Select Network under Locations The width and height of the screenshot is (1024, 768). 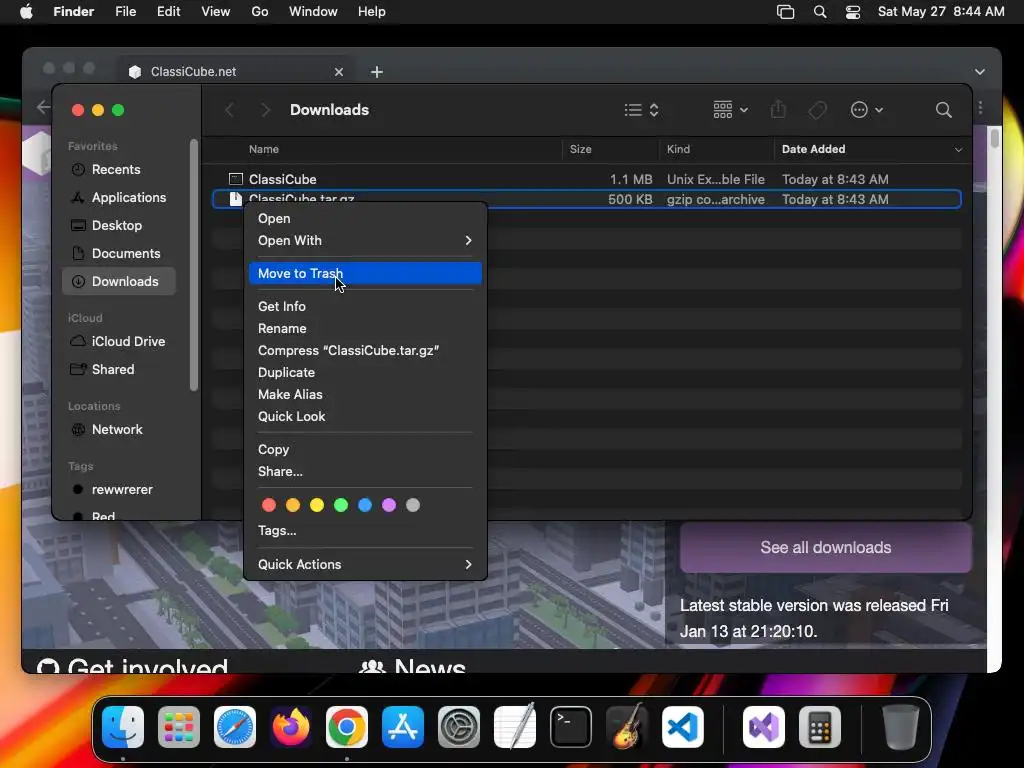click(118, 430)
